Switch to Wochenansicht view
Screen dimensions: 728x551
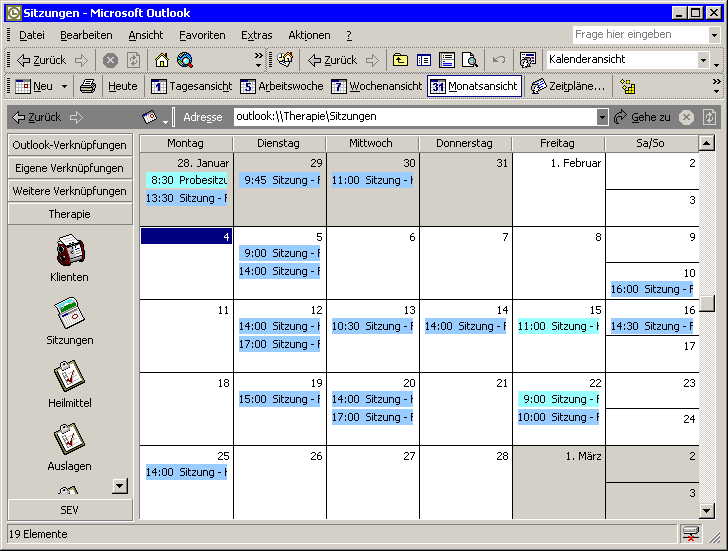point(377,86)
